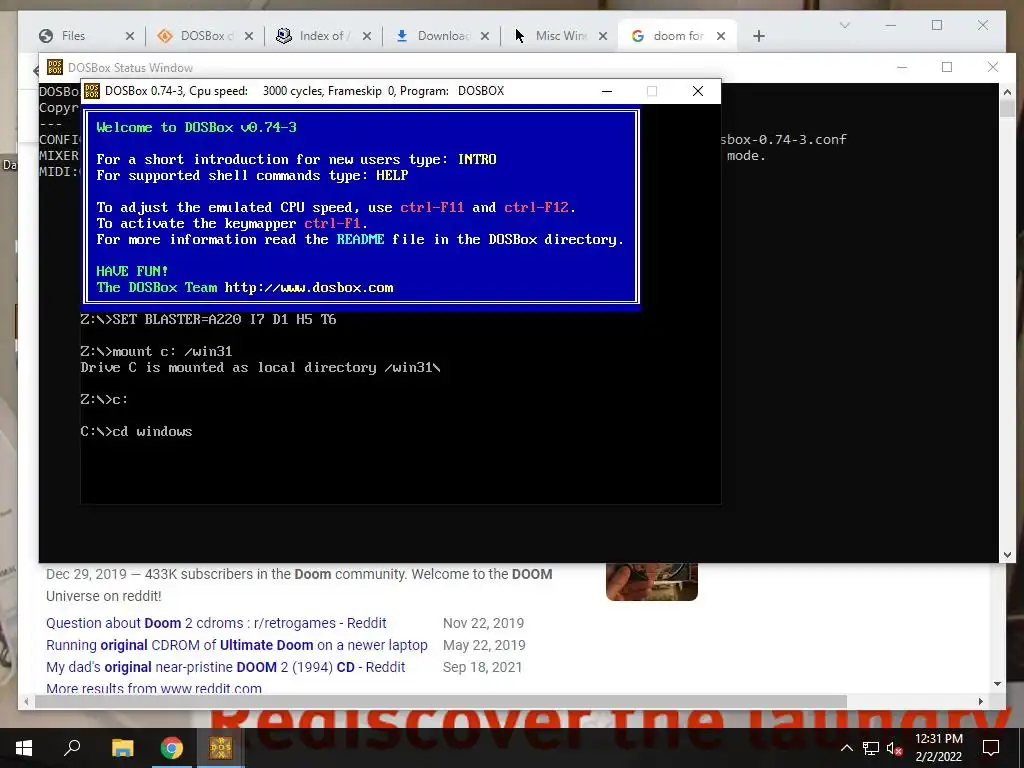Select the 'doom for' Google tab

point(678,36)
